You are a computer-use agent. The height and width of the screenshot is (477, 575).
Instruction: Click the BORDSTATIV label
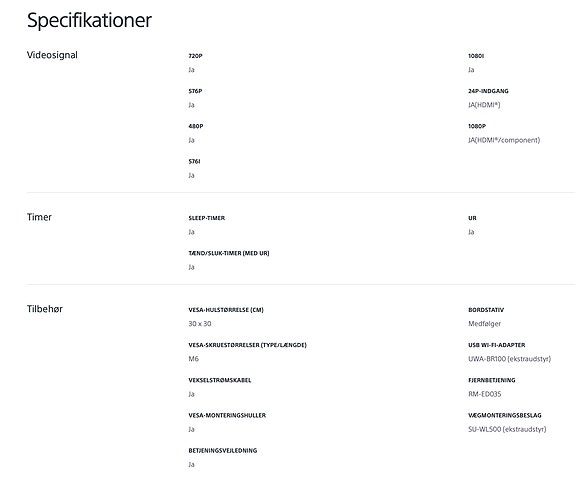click(x=486, y=309)
